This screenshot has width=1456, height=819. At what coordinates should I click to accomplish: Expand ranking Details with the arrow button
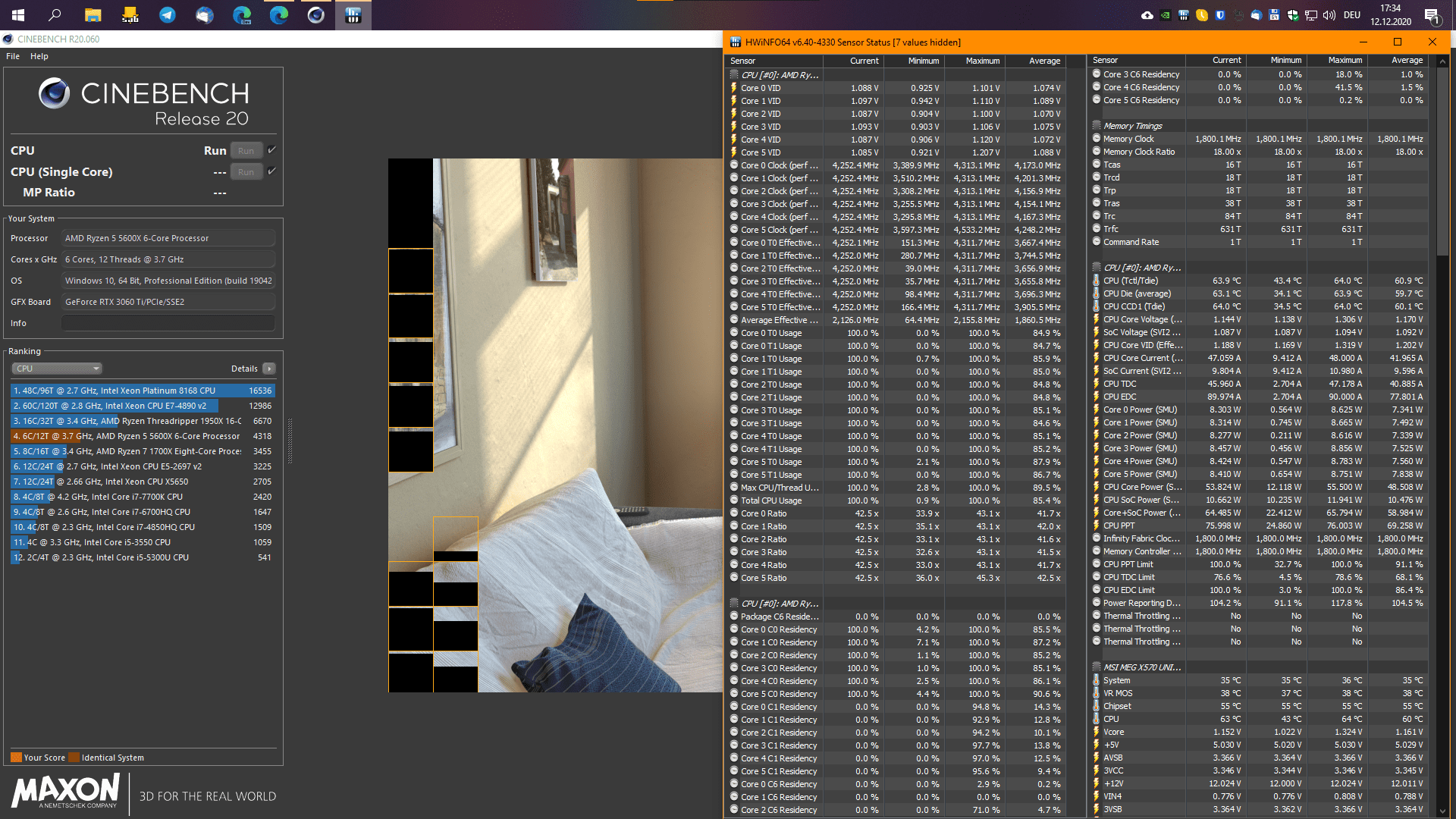(x=268, y=369)
